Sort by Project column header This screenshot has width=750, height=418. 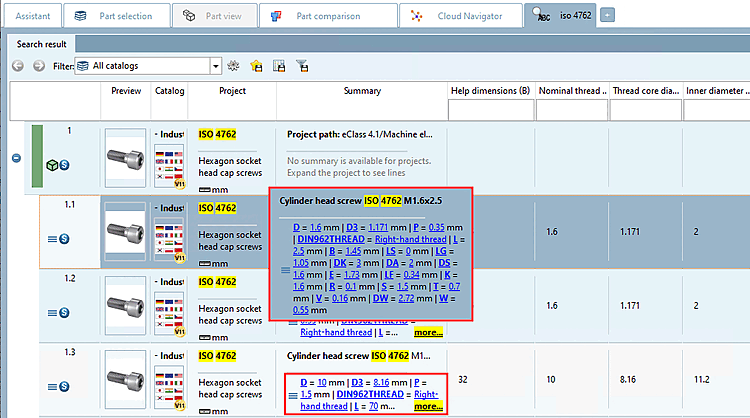pos(232,91)
